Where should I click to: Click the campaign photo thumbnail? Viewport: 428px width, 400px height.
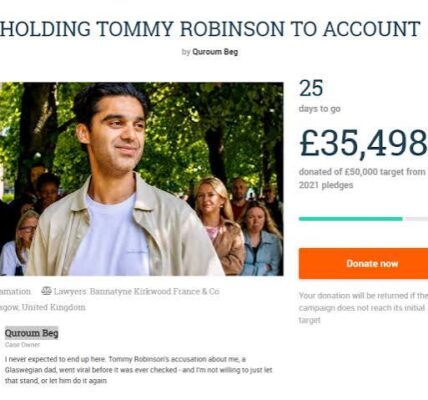(x=141, y=179)
